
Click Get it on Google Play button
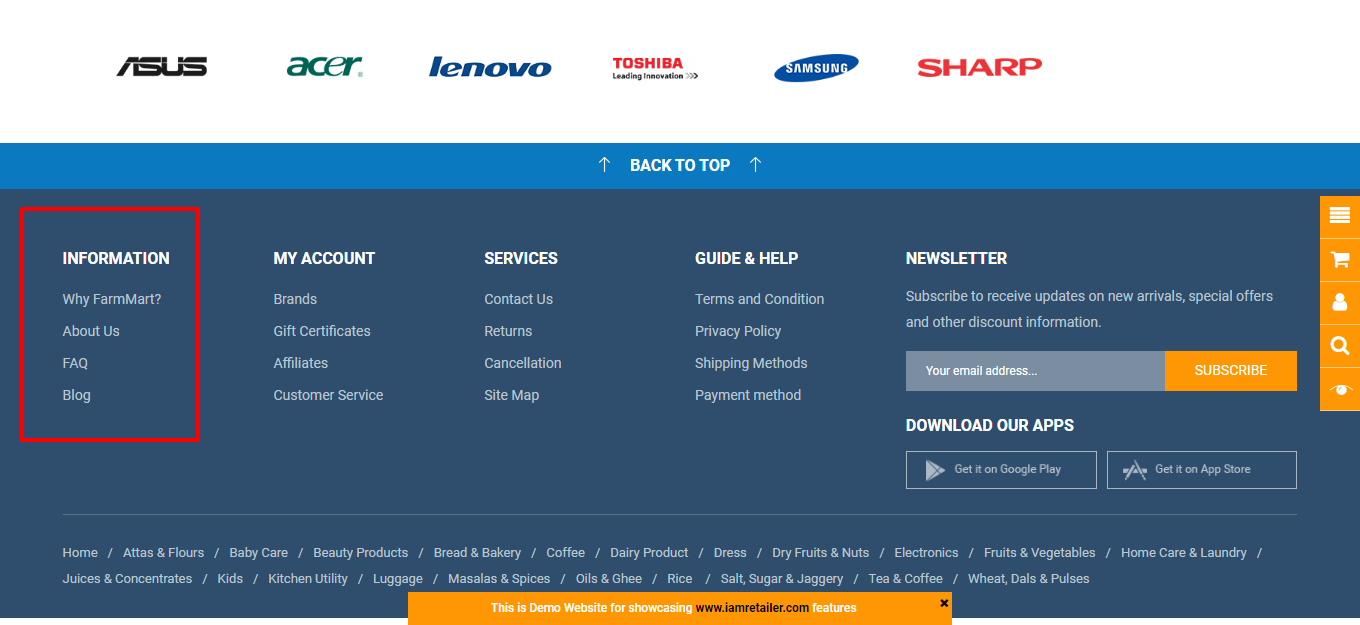(x=1001, y=470)
